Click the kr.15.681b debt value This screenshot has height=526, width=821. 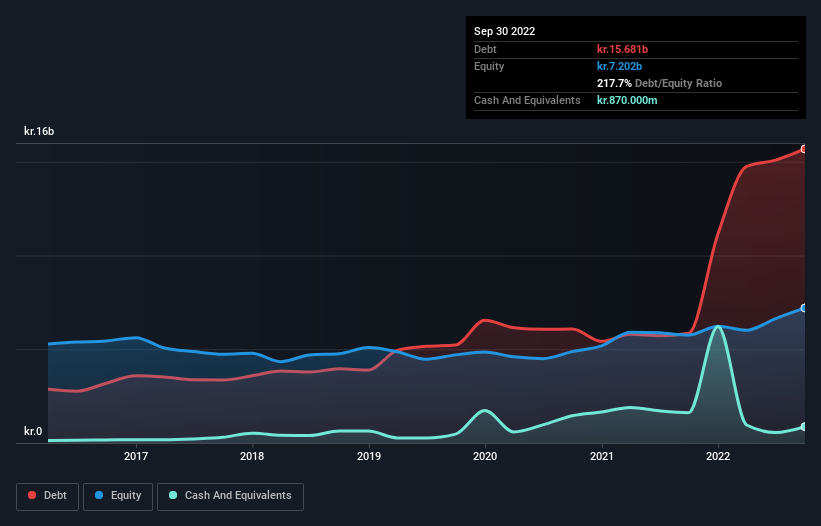pos(622,49)
